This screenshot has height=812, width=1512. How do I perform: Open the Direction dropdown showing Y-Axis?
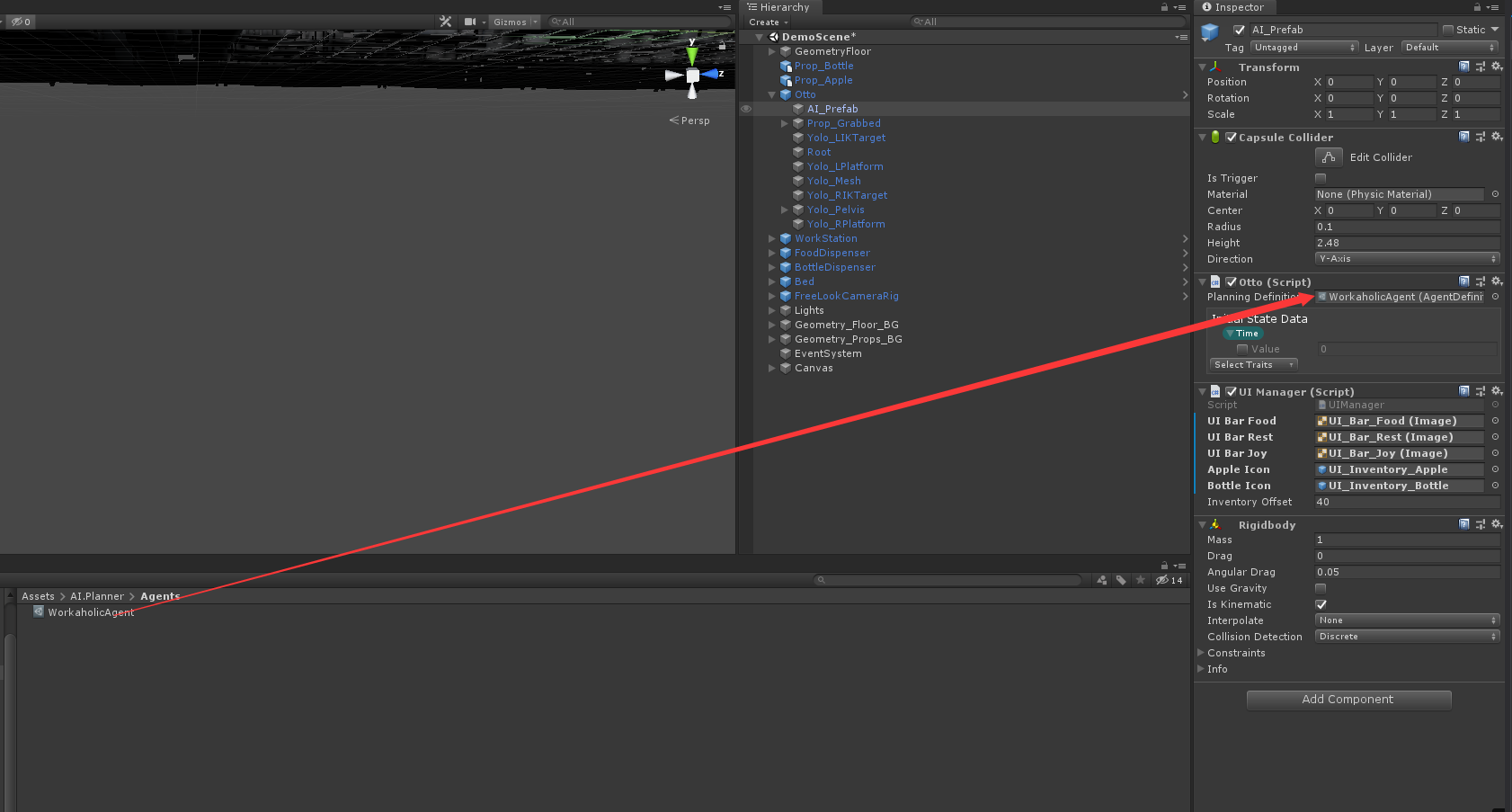pos(1408,259)
